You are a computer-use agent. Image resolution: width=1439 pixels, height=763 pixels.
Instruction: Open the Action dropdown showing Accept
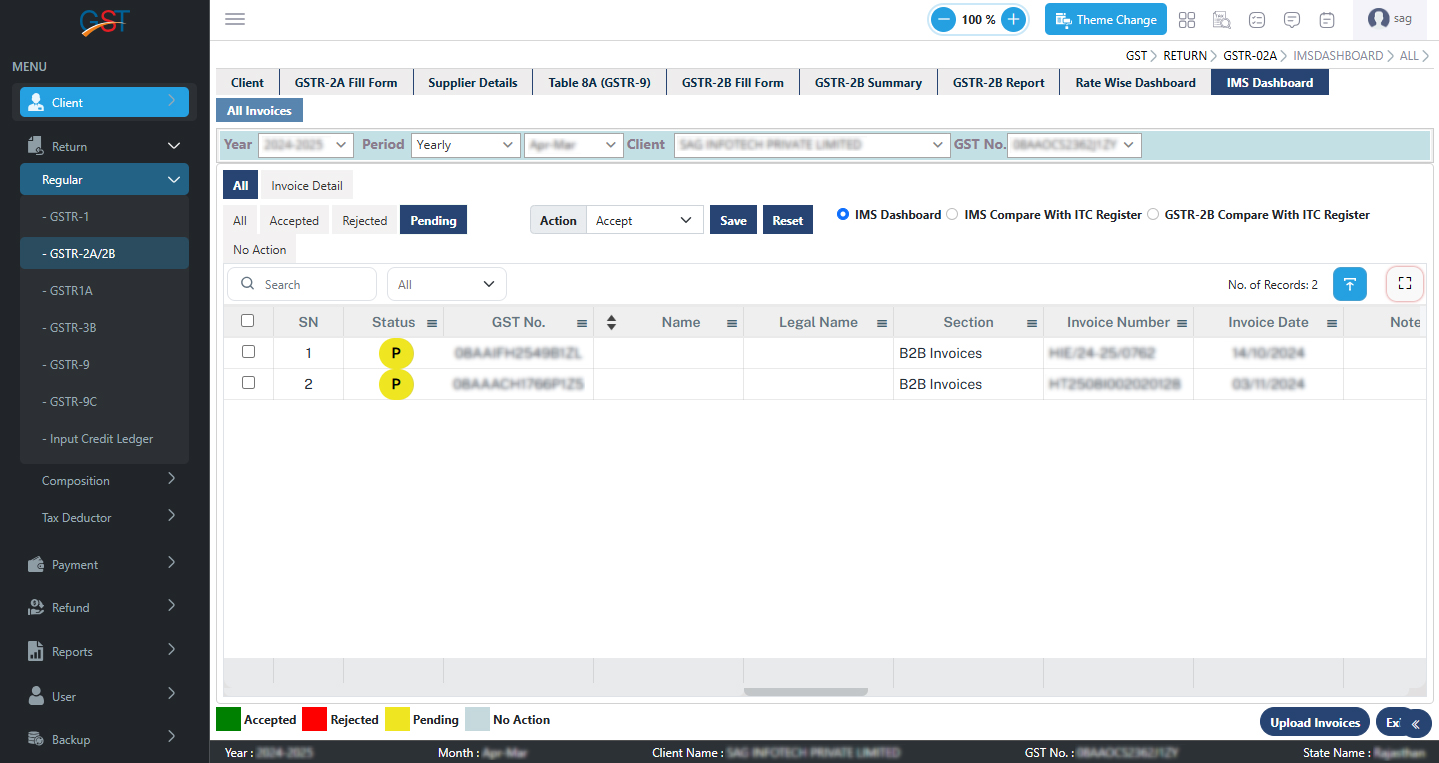644,220
